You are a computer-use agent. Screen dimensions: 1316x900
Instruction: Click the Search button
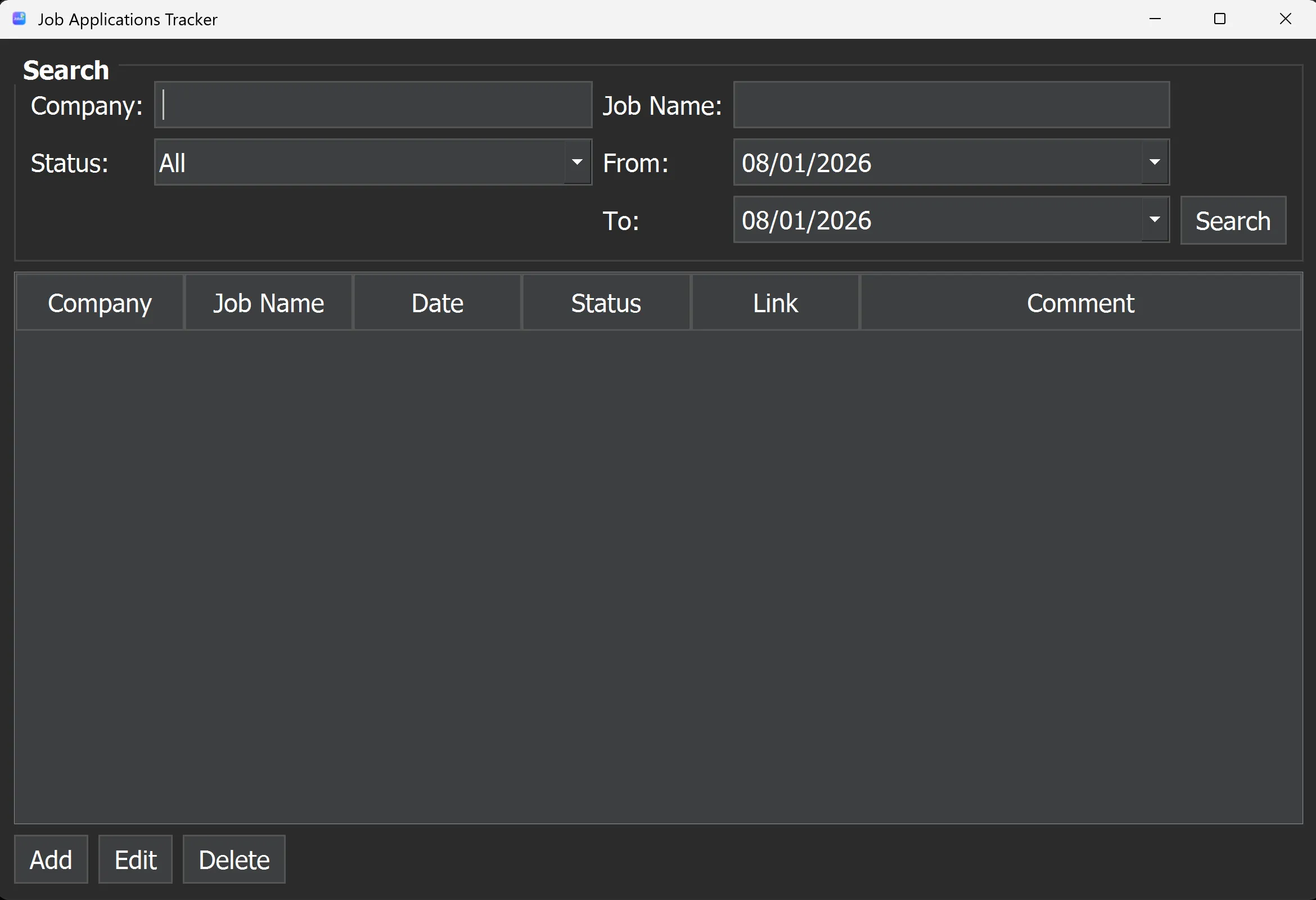pyautogui.click(x=1233, y=220)
